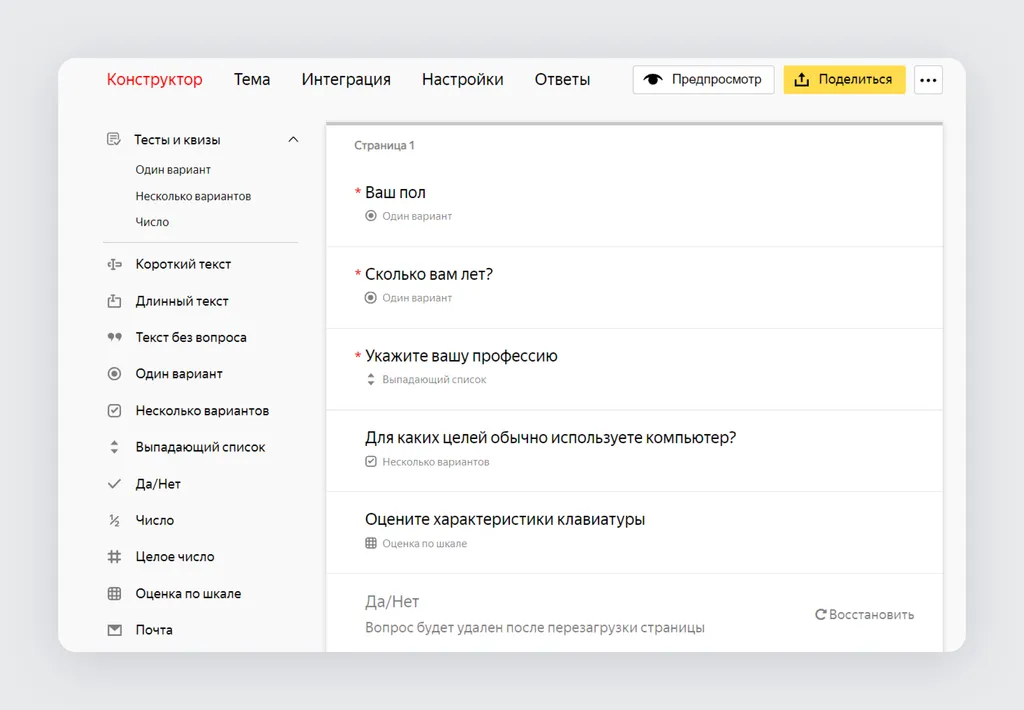Add a Длинный текст field icon
Screen dimensions: 1024x710
pyautogui.click(x=114, y=301)
